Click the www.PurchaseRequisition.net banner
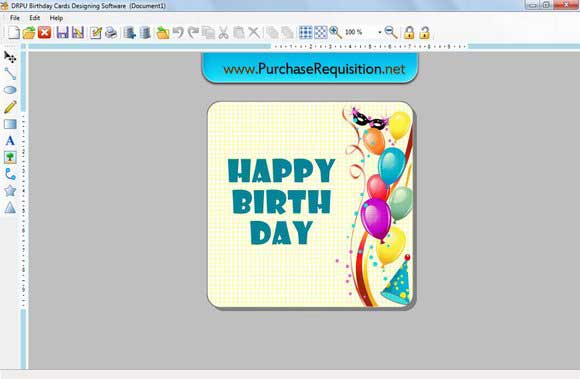The image size is (580, 379). click(x=310, y=68)
